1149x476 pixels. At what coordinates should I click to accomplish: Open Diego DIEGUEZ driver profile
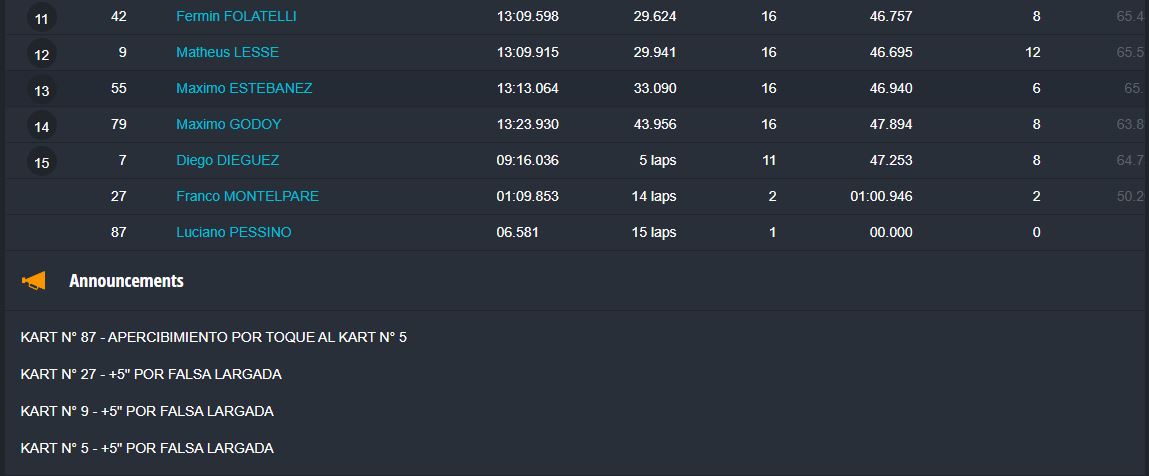227,160
